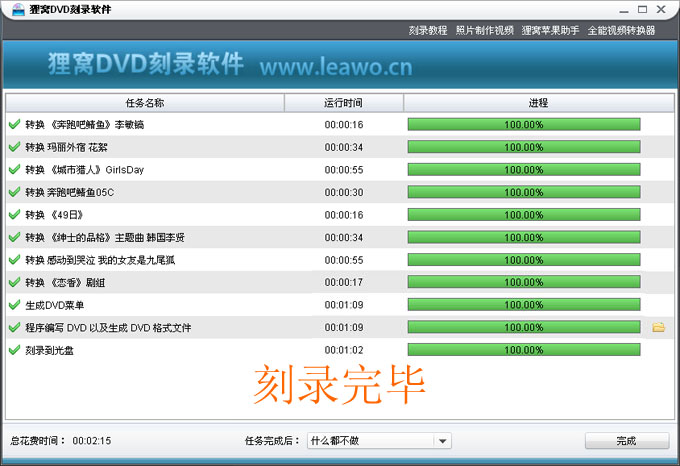Click green checkmark beside 刻录到光盘 task
Image resolution: width=680 pixels, height=466 pixels.
pos(14,350)
